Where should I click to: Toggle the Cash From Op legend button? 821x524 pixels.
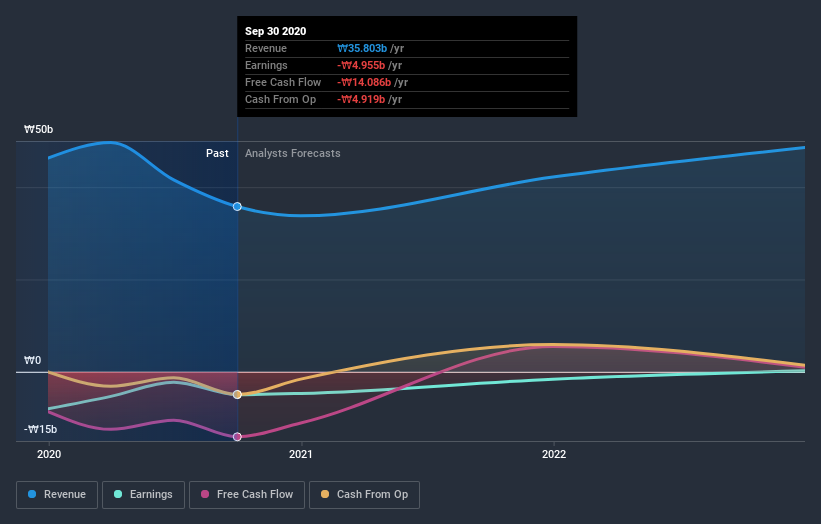point(364,495)
